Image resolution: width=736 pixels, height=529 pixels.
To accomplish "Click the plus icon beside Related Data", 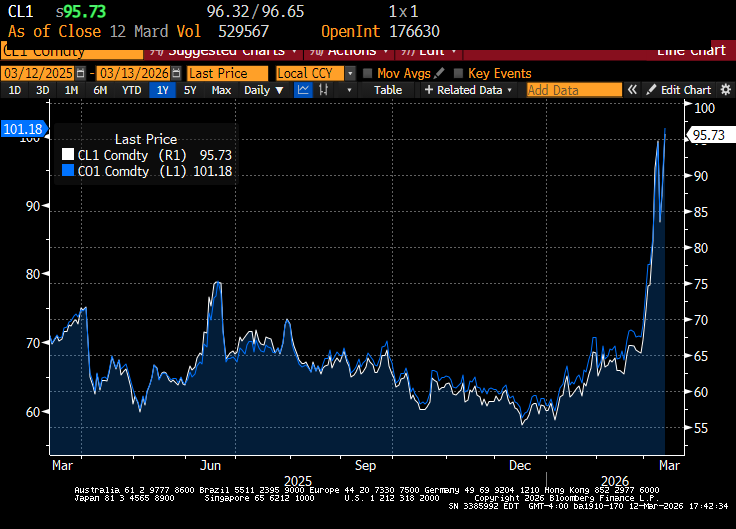I will (428, 90).
